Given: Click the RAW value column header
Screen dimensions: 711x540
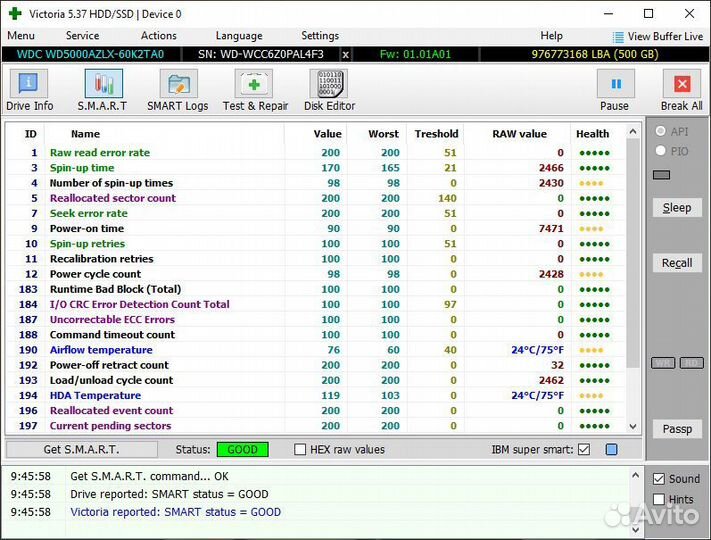Looking at the screenshot, I should (x=519, y=134).
